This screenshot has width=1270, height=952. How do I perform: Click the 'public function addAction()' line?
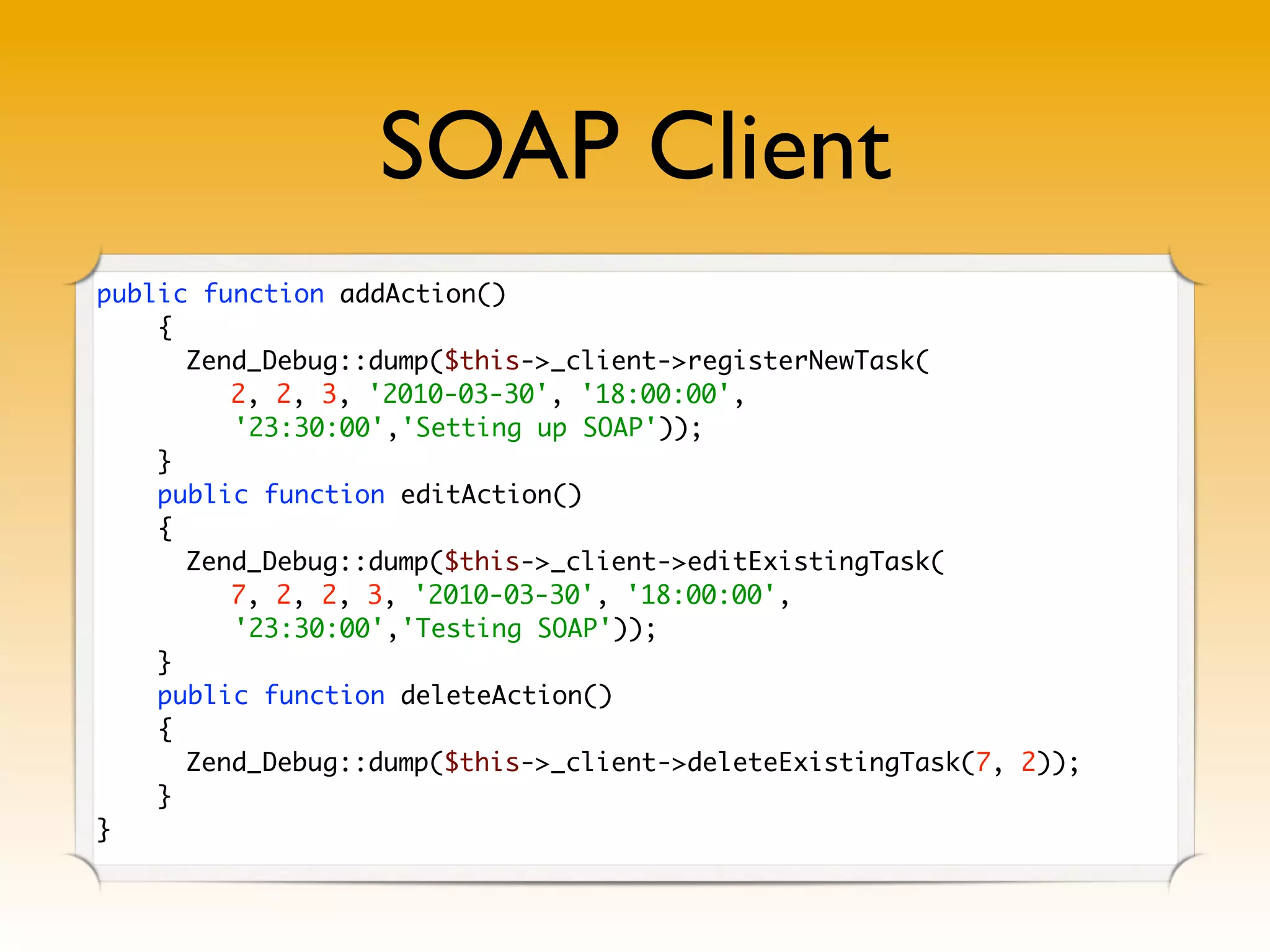301,294
